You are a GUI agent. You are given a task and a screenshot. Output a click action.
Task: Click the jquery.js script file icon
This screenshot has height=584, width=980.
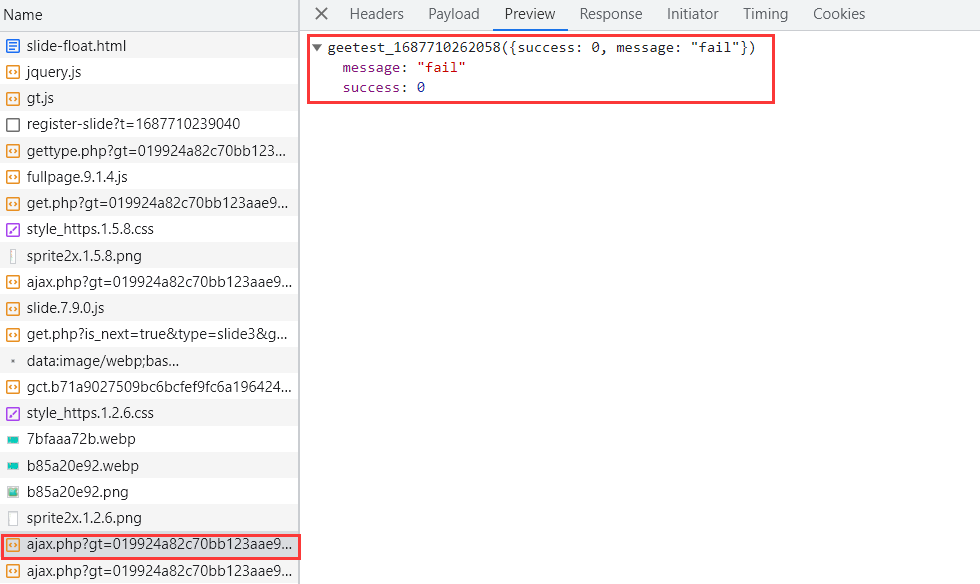coord(13,72)
